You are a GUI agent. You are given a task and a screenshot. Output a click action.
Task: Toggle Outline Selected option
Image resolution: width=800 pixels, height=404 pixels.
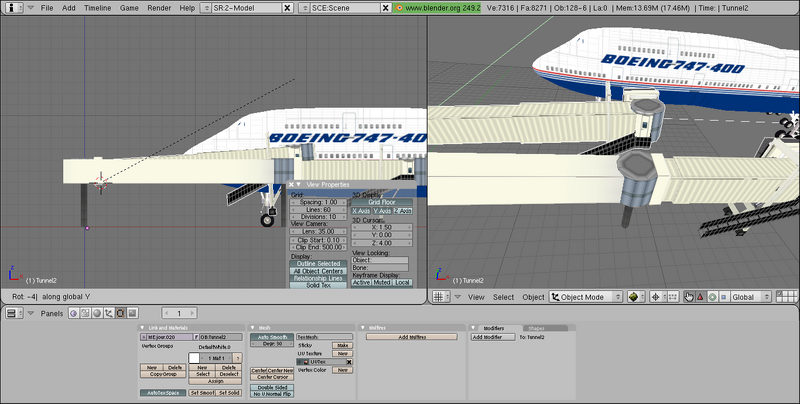pyautogui.click(x=318, y=264)
